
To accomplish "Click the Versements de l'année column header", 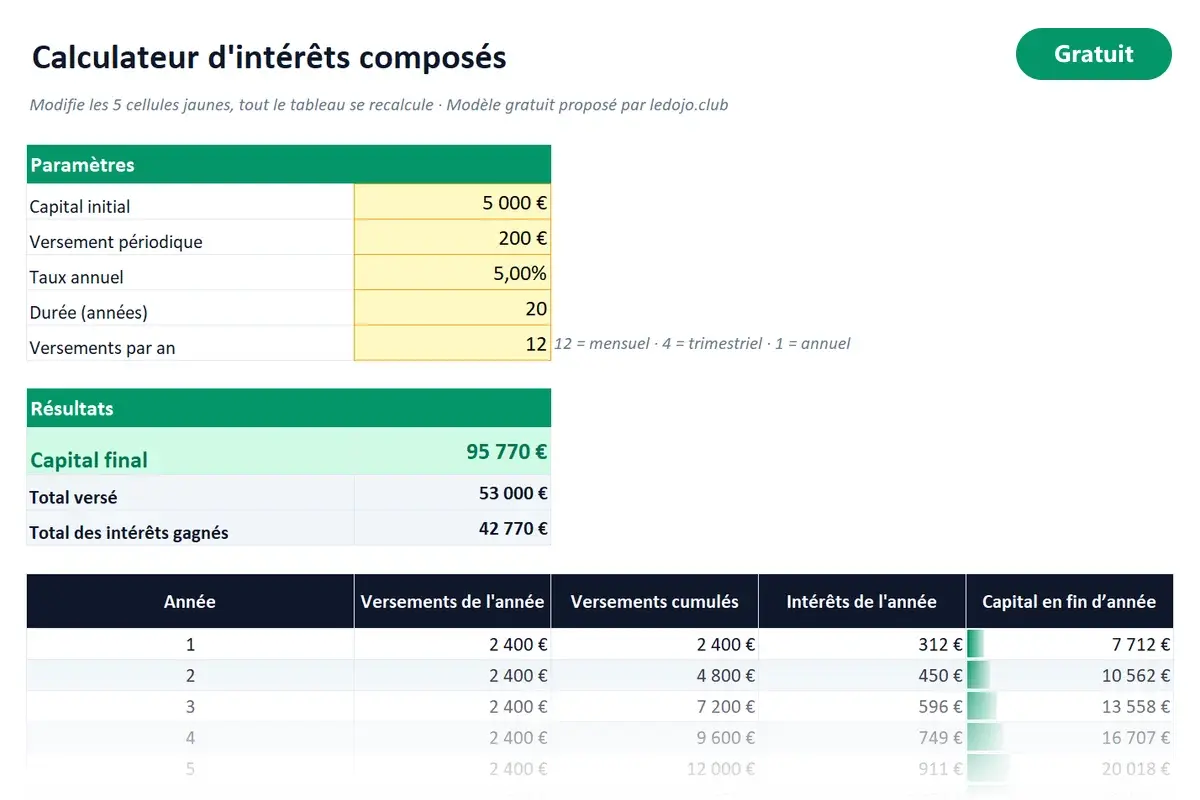I will tap(452, 601).
